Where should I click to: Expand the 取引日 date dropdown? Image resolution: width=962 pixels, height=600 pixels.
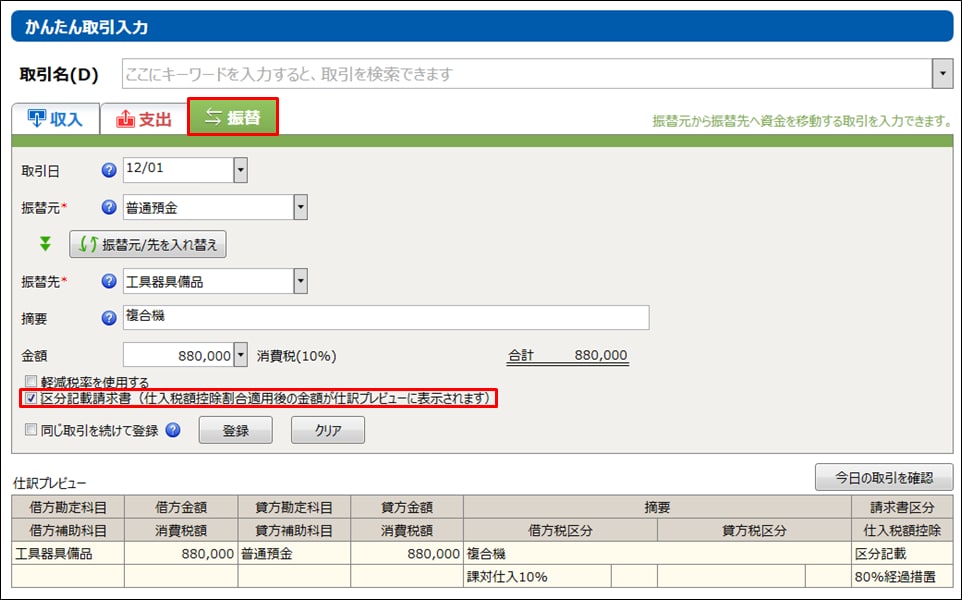(240, 170)
